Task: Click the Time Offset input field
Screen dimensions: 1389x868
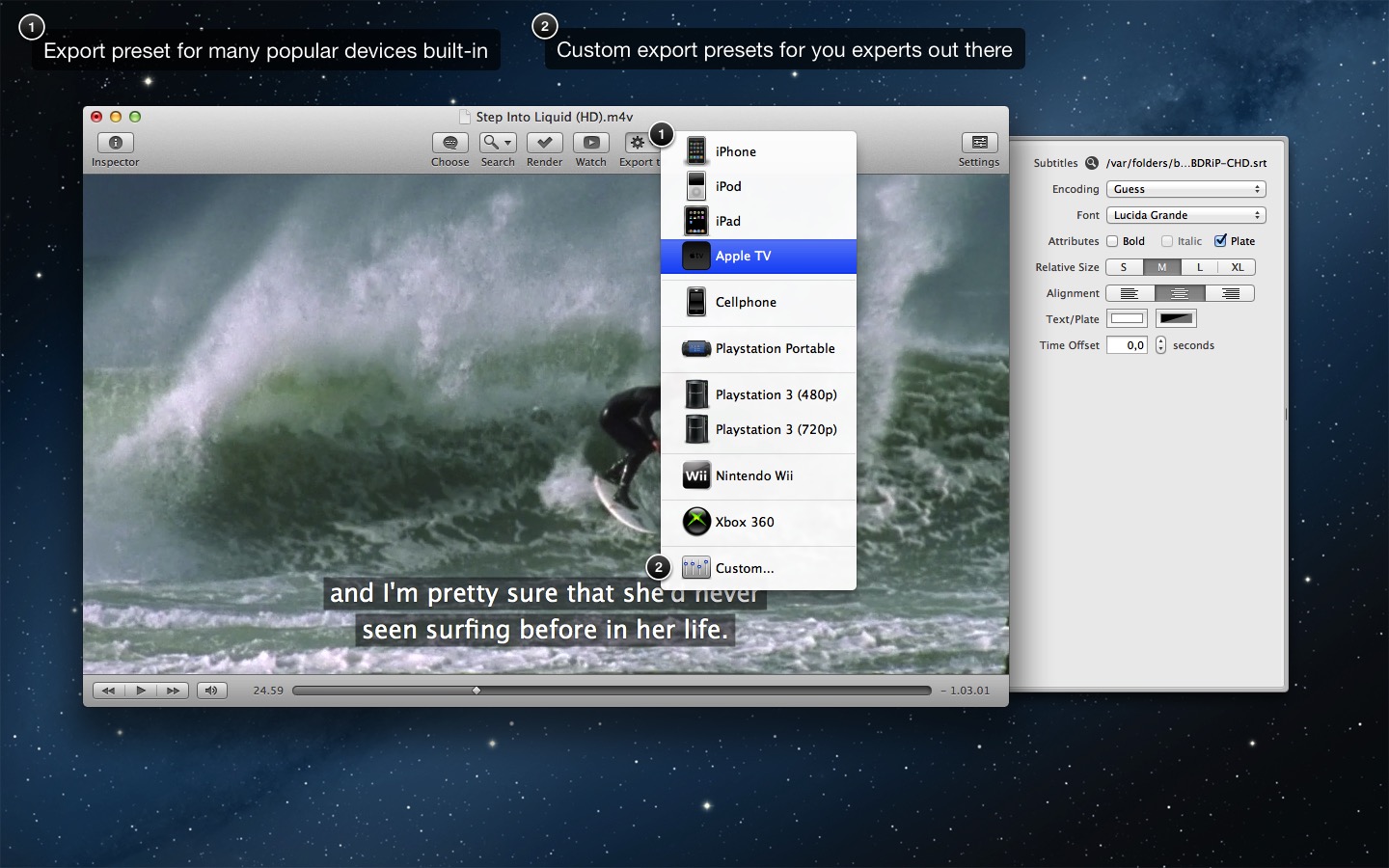Action: [1127, 345]
